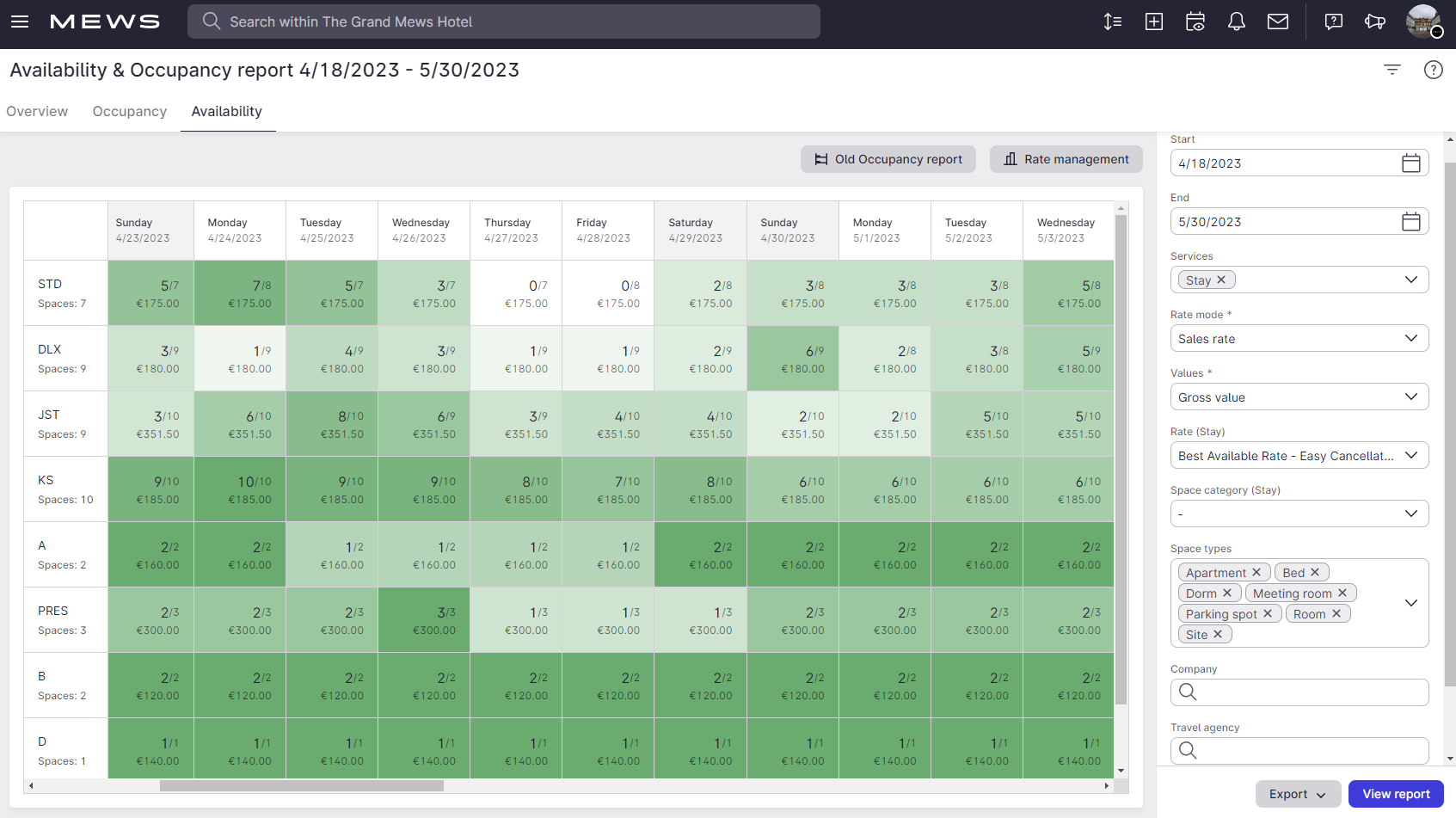Click the help question mark icon

click(x=1433, y=70)
